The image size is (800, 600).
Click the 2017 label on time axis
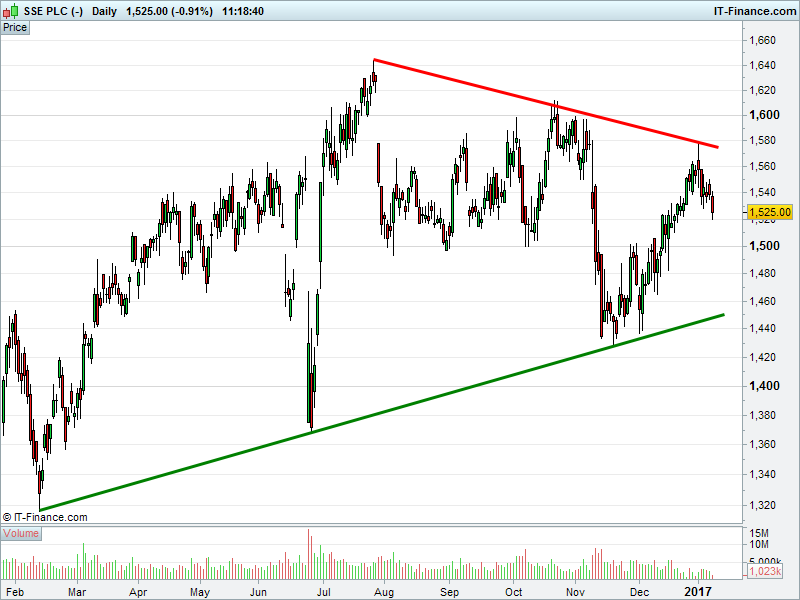click(697, 592)
